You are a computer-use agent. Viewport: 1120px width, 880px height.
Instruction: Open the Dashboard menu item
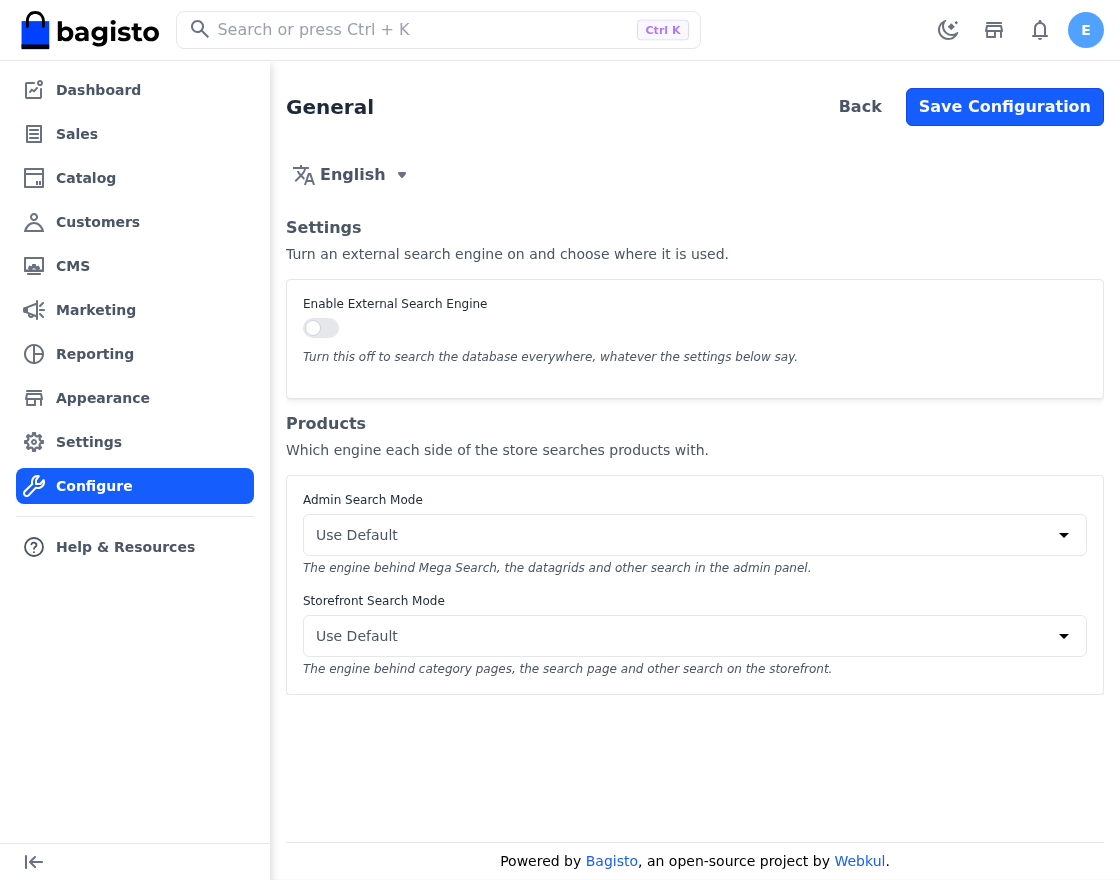pyautogui.click(x=135, y=90)
